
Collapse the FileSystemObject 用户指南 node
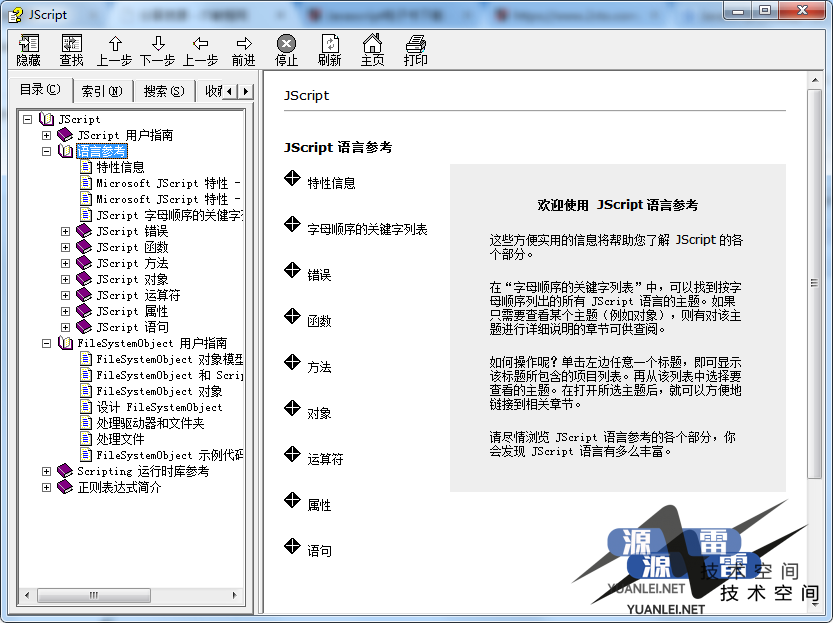coord(47,344)
